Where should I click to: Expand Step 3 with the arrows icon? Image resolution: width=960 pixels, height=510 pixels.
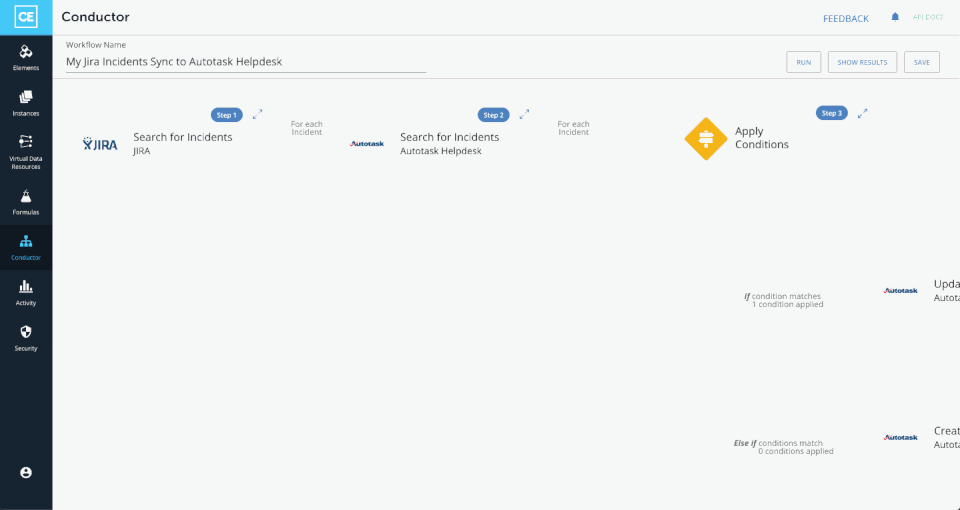click(x=863, y=113)
